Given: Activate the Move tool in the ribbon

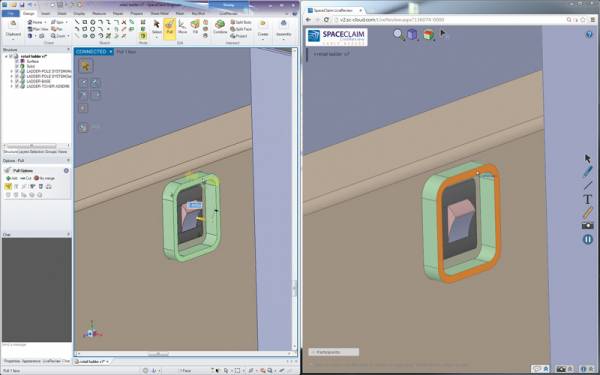Looking at the screenshot, I should [x=183, y=28].
